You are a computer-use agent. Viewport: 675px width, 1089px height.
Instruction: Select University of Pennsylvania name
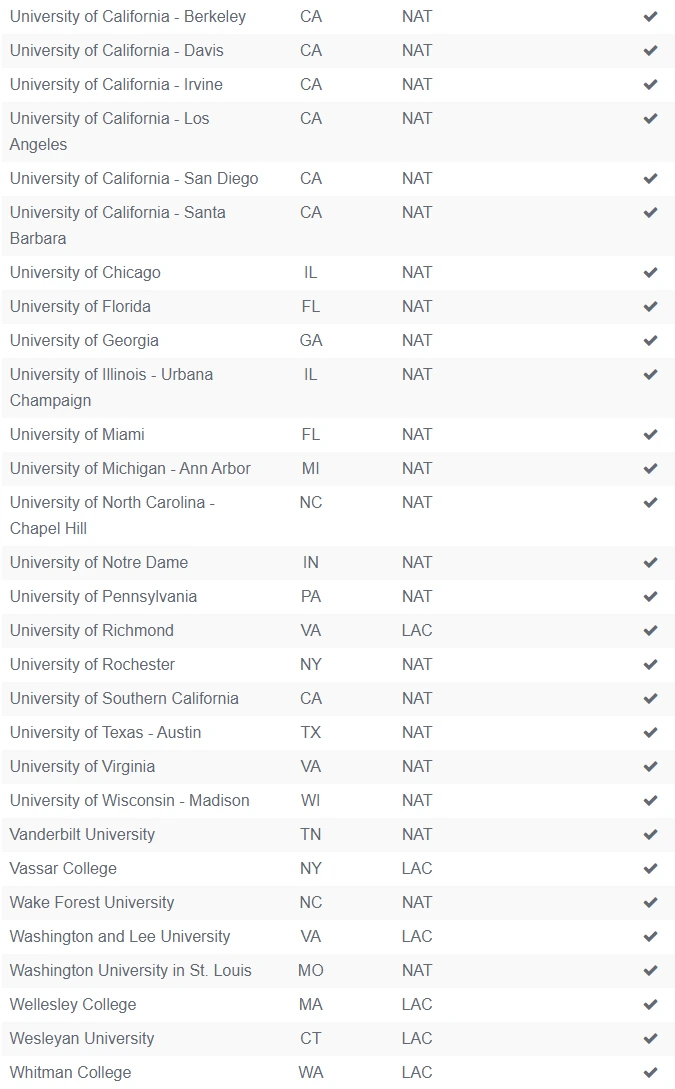tap(103, 596)
